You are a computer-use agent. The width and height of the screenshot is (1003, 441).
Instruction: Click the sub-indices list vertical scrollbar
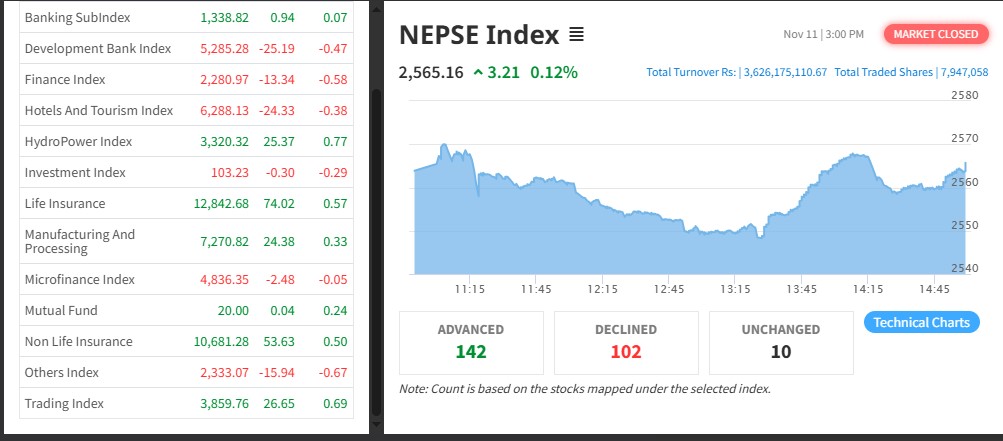376,250
